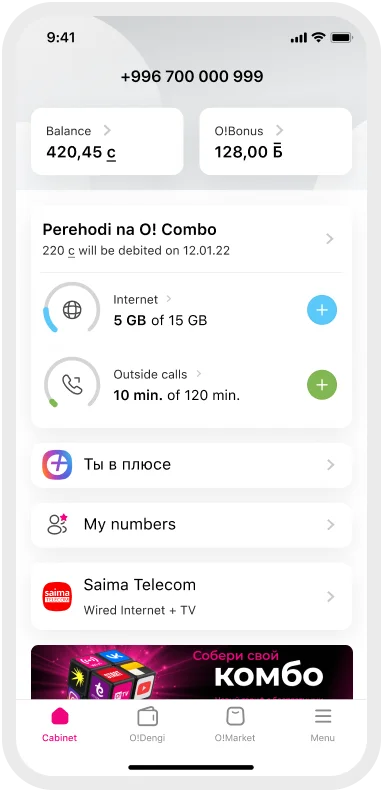Screen dimensions: 381x790
Task: Select the Cabinet home tab
Action: (59, 725)
